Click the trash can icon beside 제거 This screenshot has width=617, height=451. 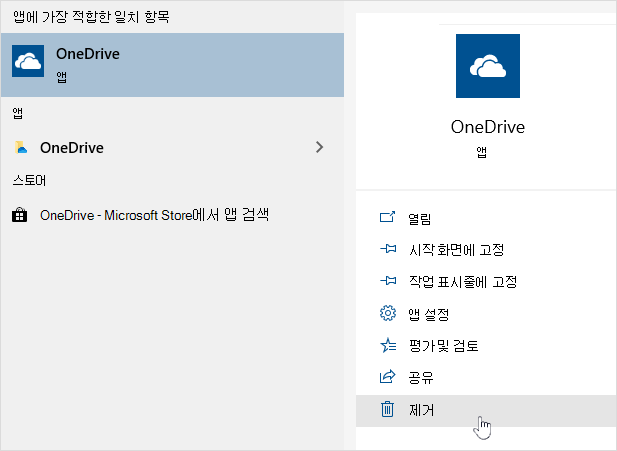(x=388, y=409)
